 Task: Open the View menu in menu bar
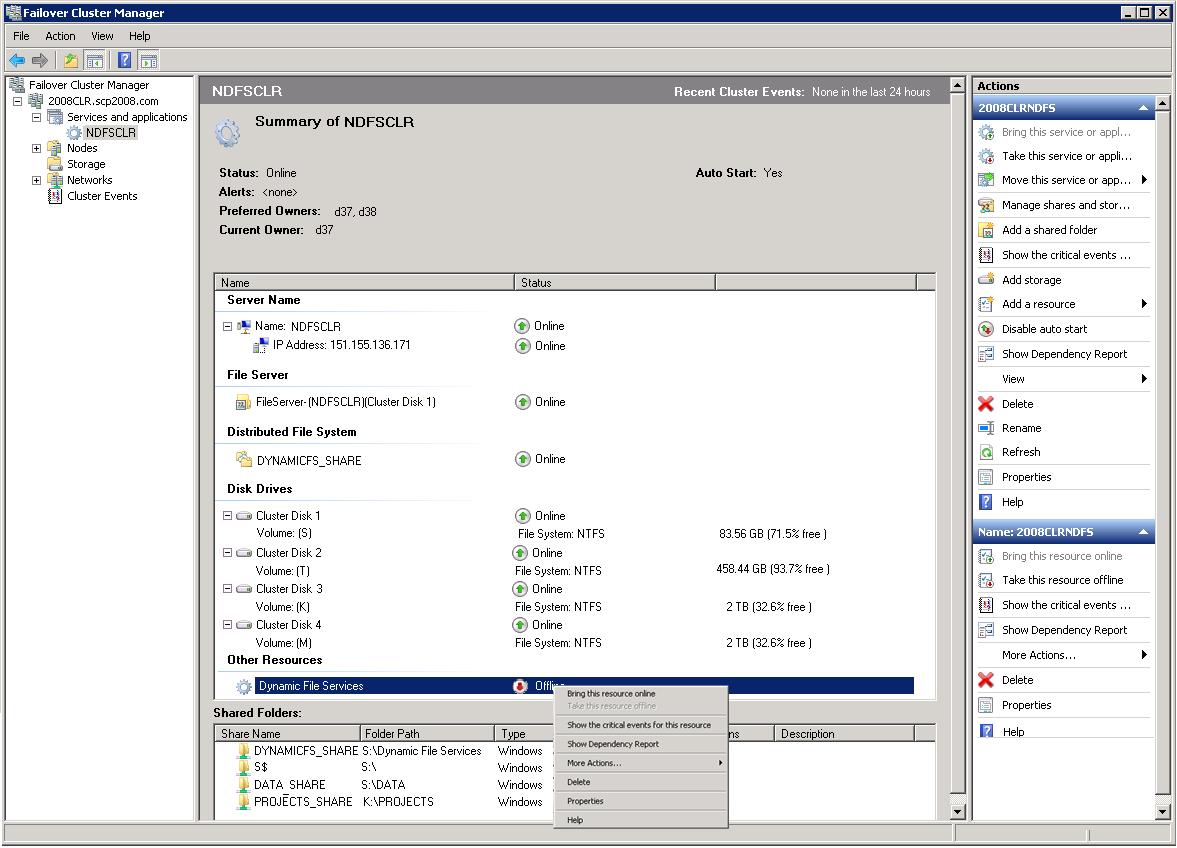(102, 36)
